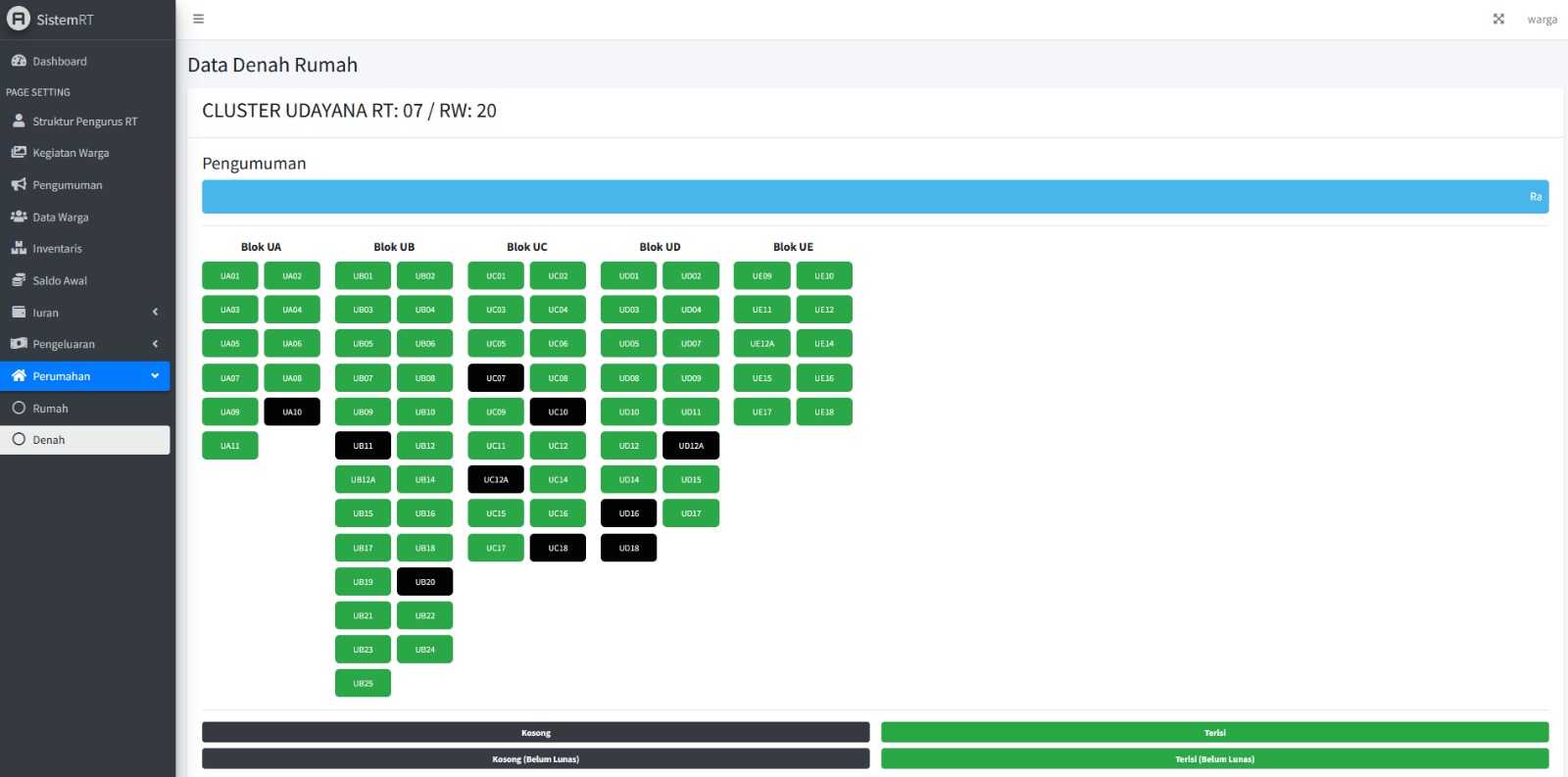Select empty house UC07
The height and width of the screenshot is (777, 1568).
pos(496,378)
